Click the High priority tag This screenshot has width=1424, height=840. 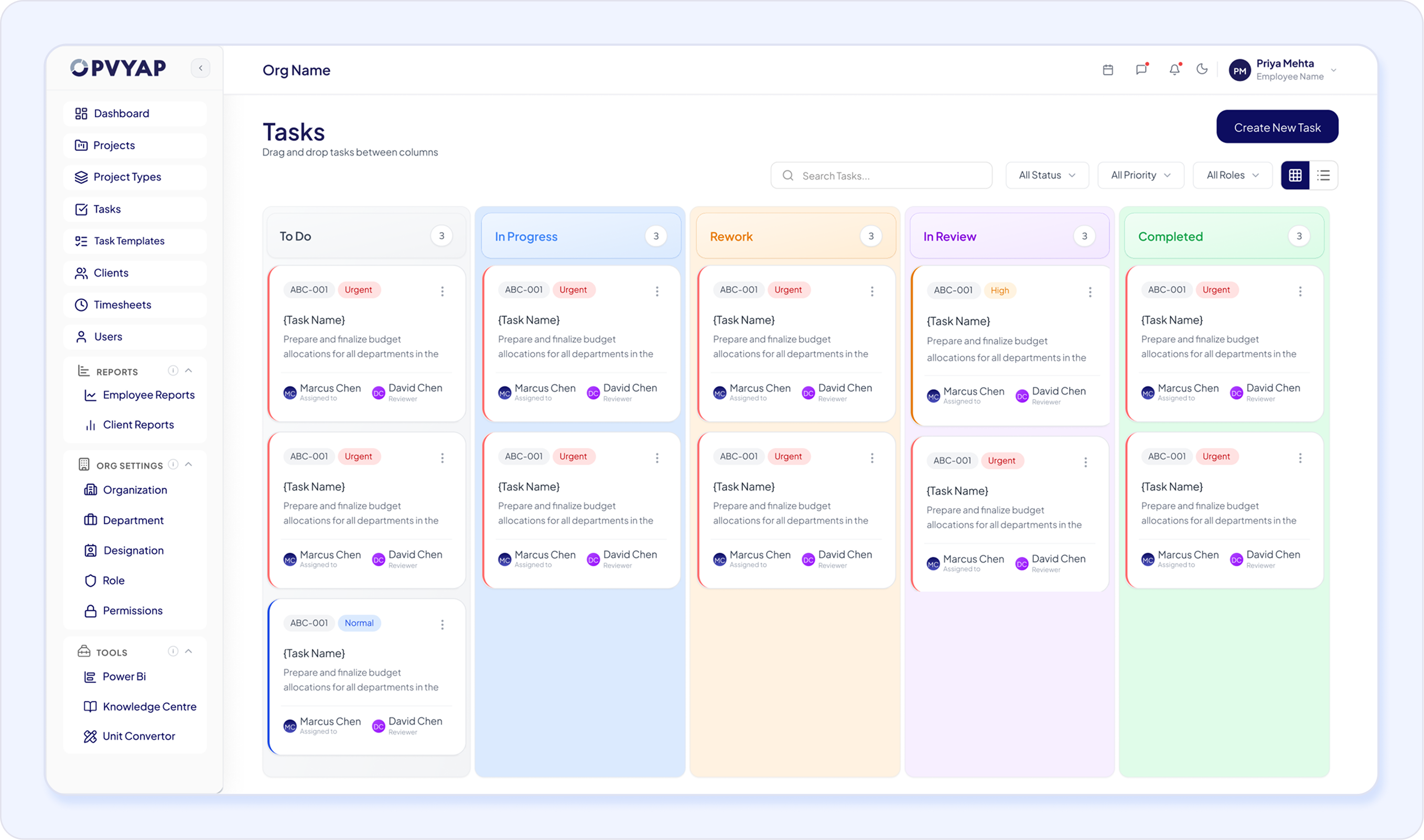click(1000, 290)
